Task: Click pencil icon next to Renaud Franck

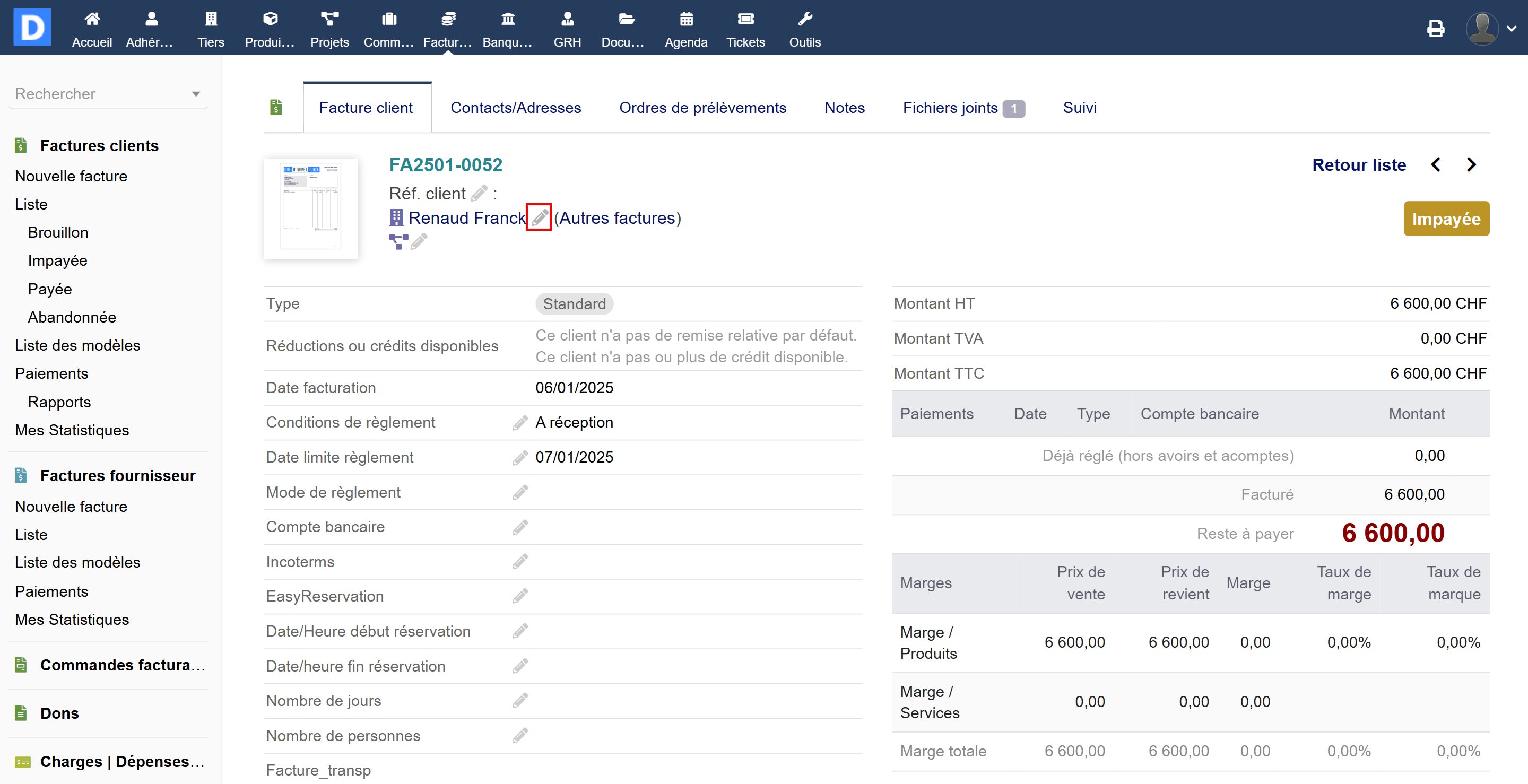Action: tap(539, 217)
